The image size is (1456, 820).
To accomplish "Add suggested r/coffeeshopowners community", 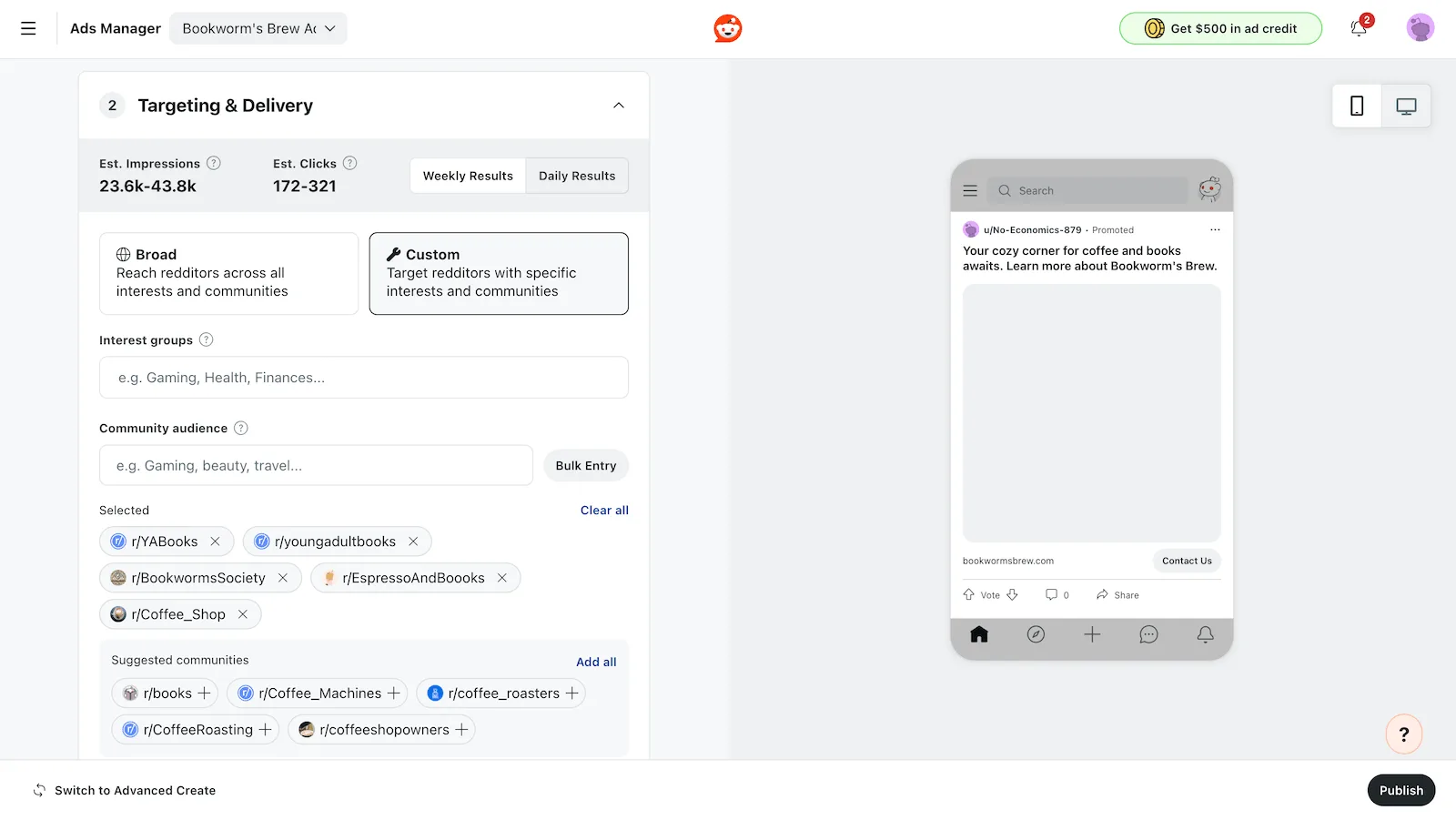I will click(461, 730).
